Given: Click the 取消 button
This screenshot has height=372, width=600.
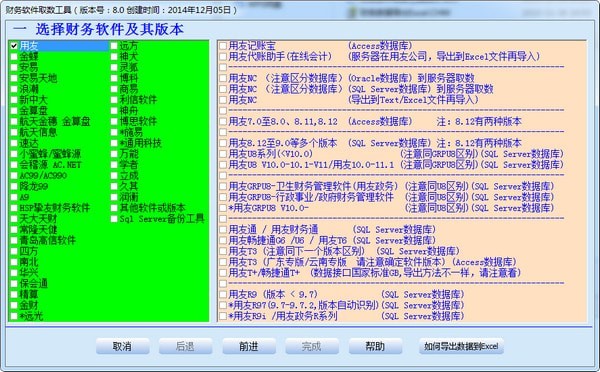Looking at the screenshot, I should [122, 346].
